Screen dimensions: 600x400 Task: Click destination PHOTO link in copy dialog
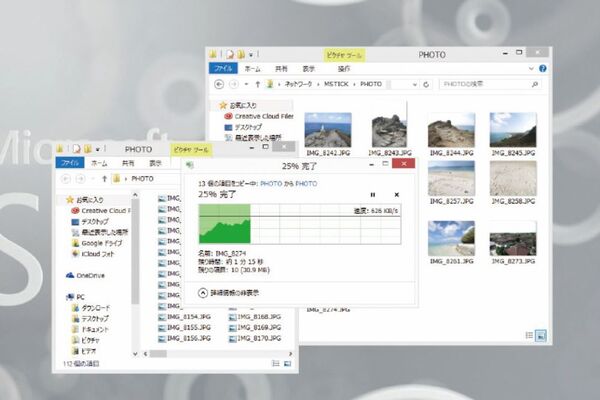(306, 184)
